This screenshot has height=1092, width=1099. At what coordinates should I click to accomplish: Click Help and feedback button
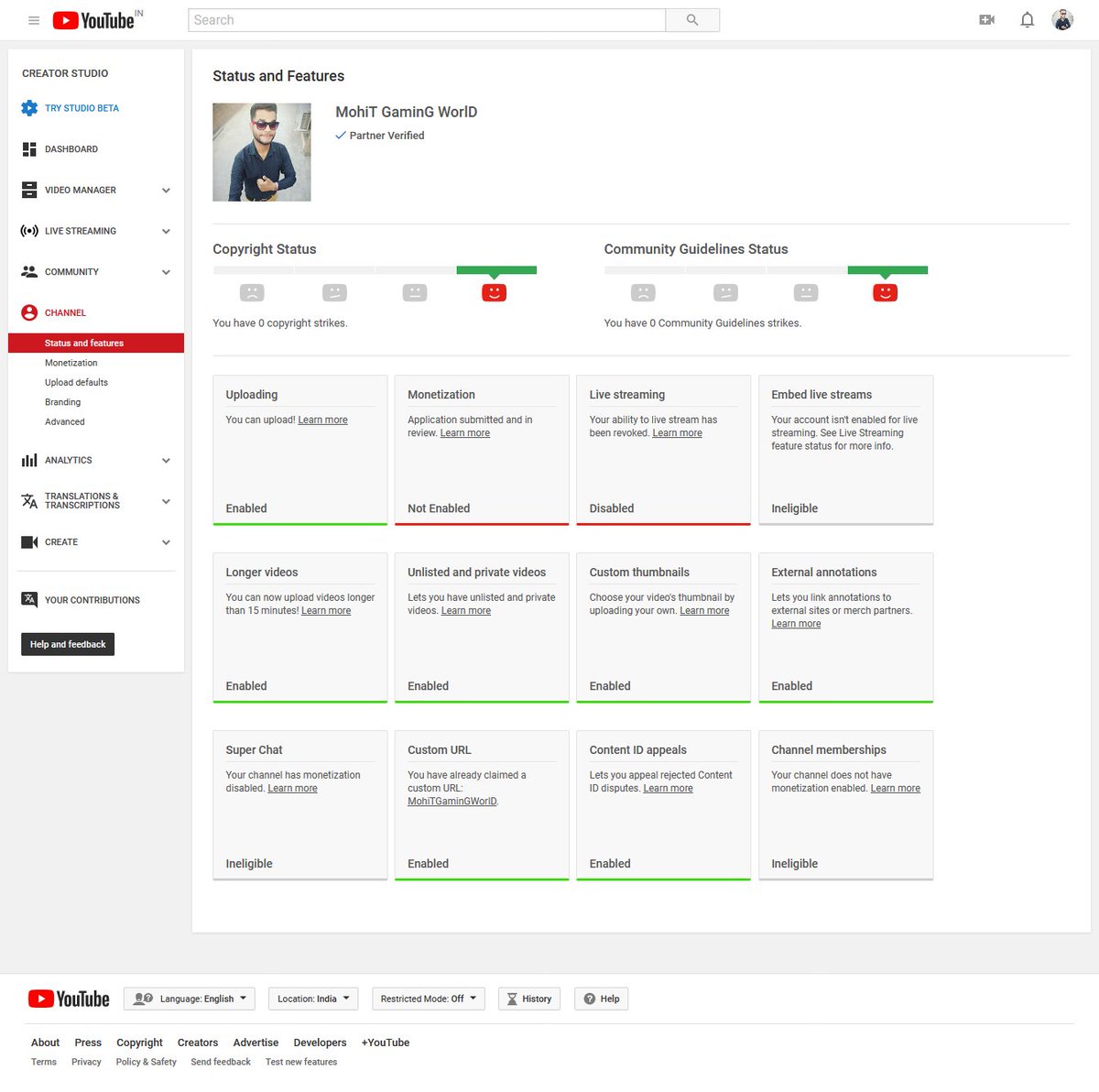[68, 644]
